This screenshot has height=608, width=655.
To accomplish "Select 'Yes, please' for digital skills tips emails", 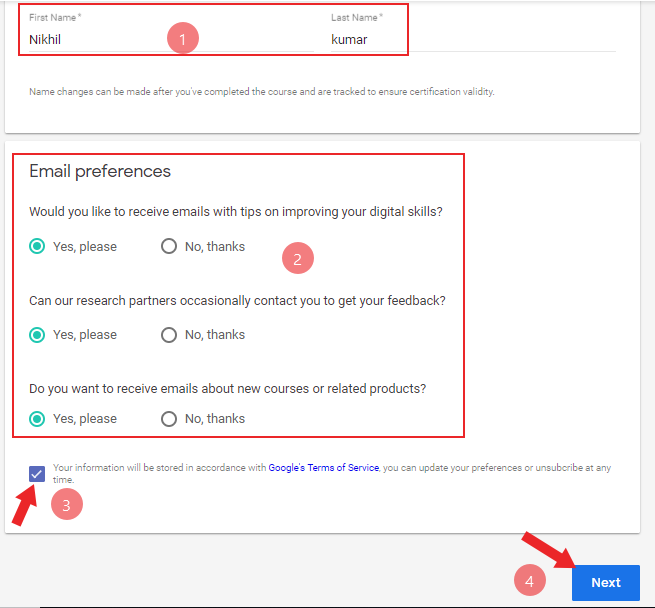I will coord(37,246).
